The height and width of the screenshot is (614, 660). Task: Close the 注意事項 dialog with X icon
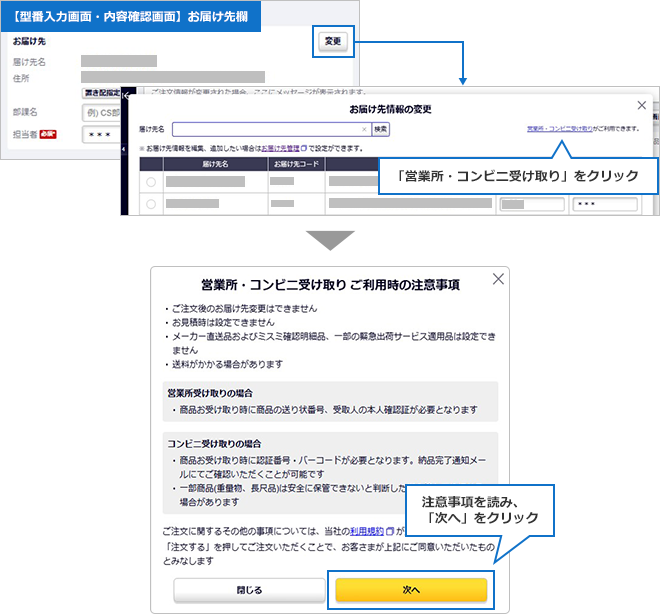498,279
